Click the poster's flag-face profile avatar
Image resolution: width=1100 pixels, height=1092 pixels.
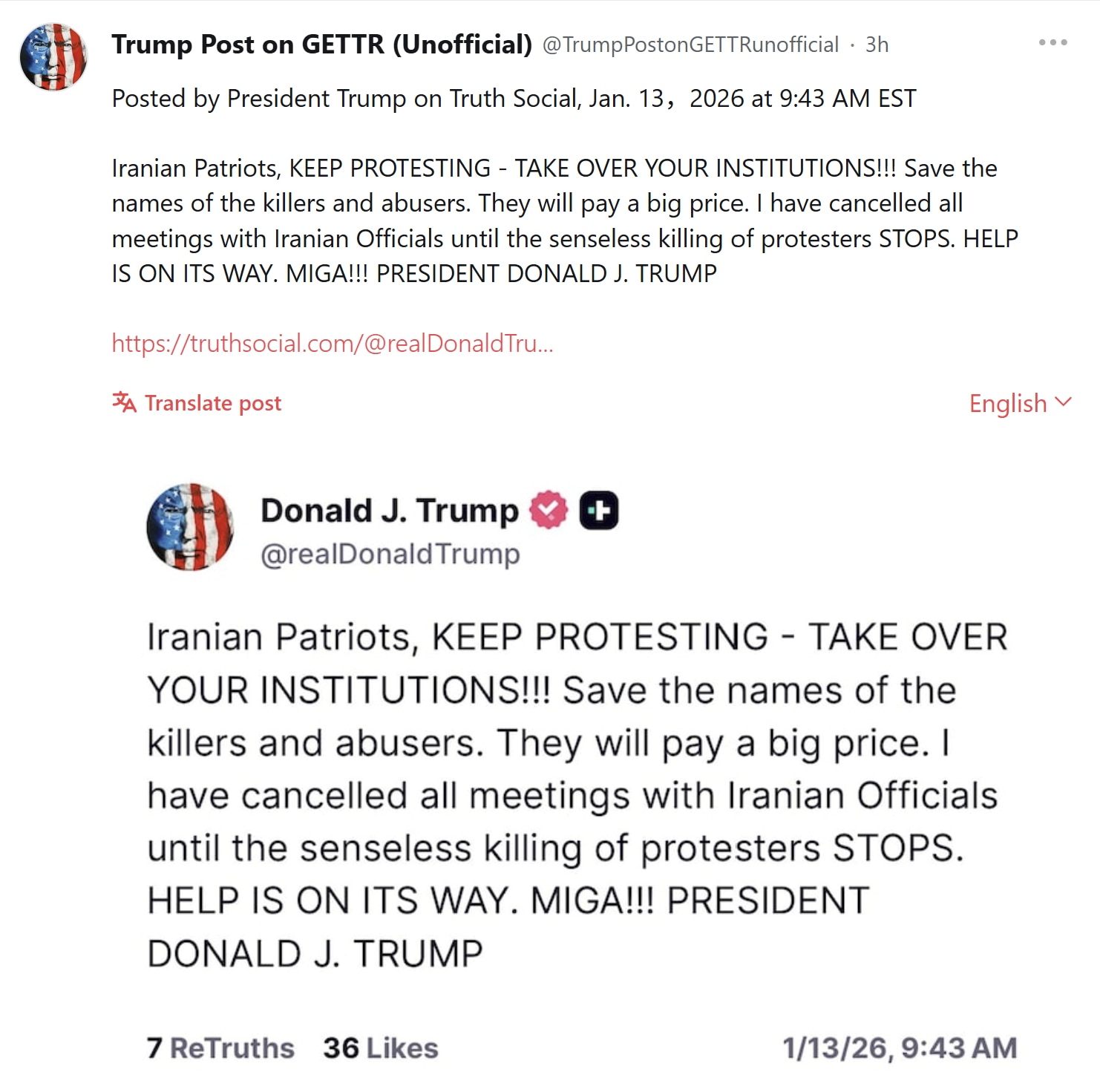(x=53, y=56)
